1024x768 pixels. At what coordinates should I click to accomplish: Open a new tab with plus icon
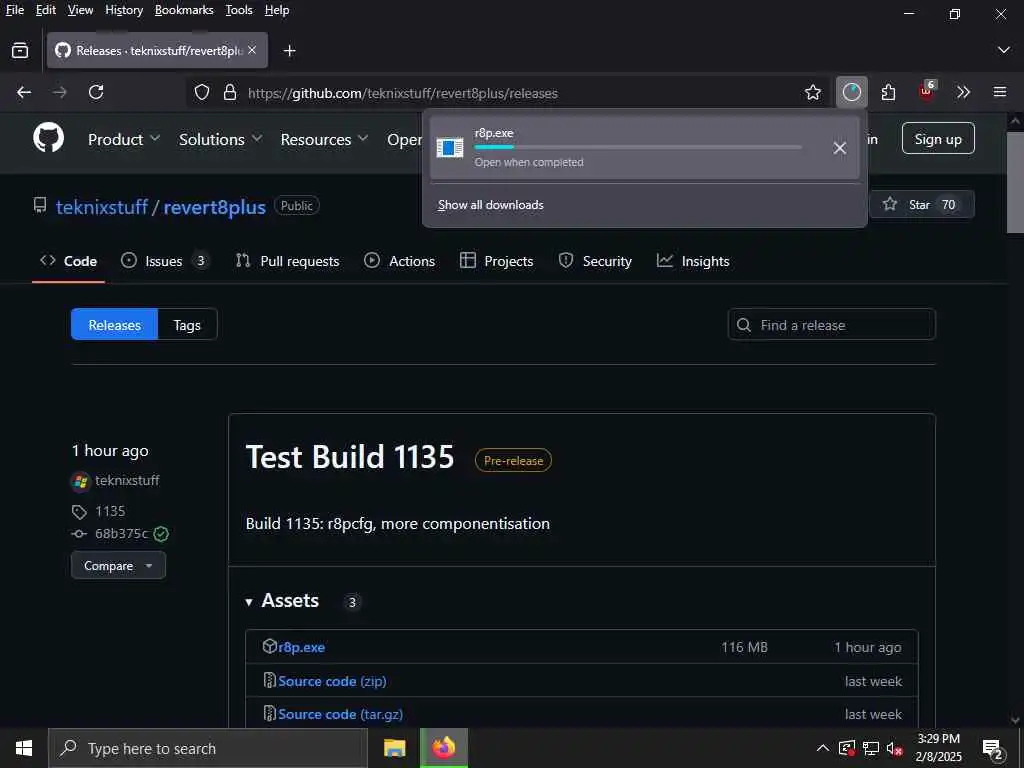point(289,51)
